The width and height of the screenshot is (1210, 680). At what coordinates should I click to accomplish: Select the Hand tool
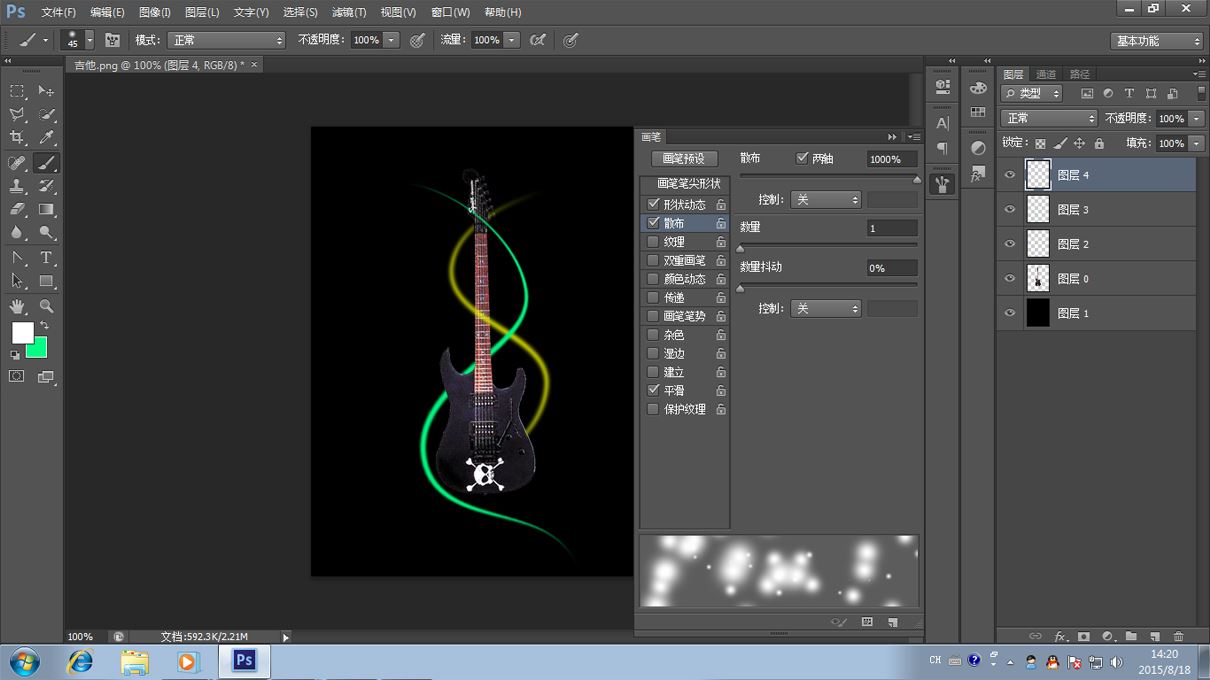[17, 306]
